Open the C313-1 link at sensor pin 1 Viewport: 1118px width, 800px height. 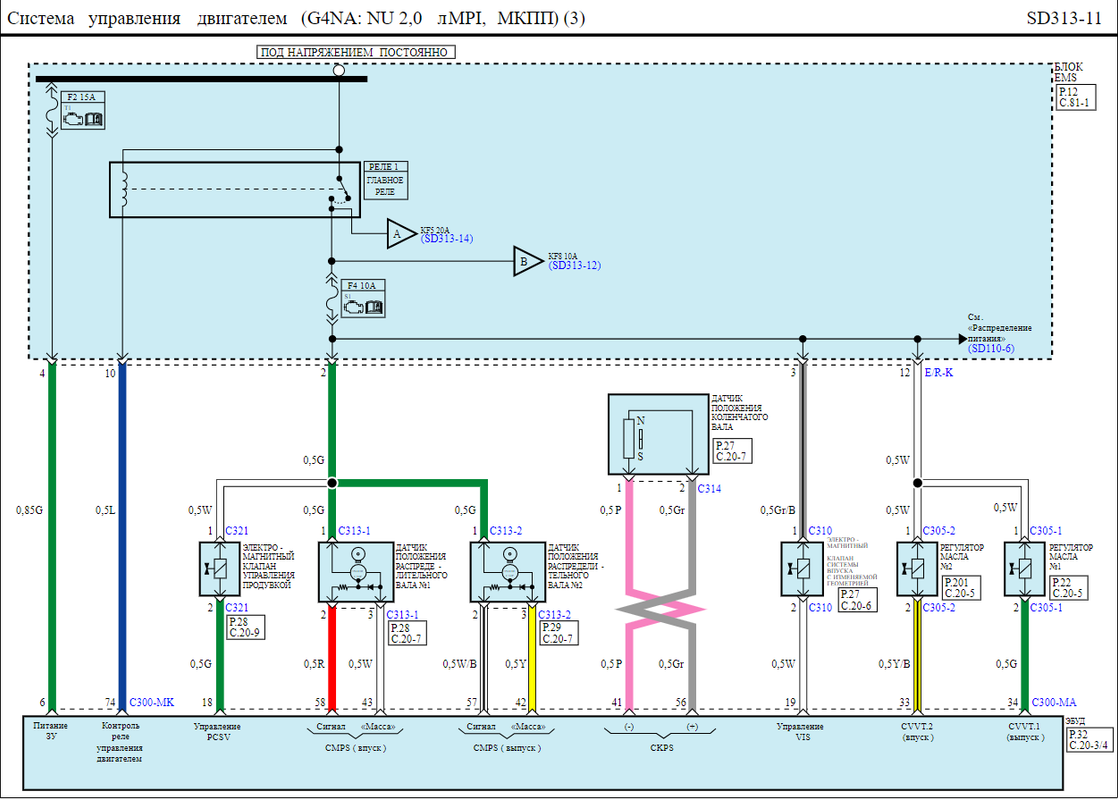[354, 530]
